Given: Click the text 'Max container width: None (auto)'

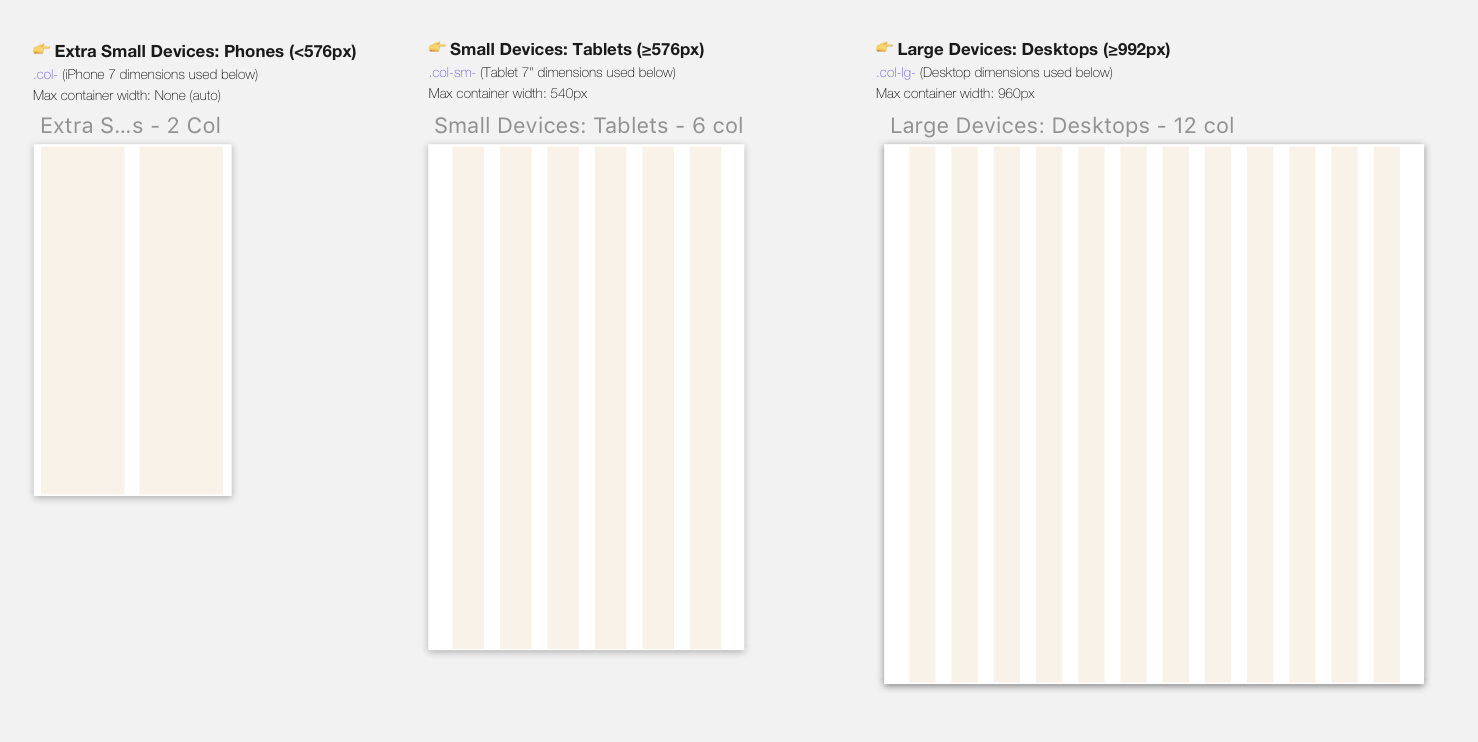Looking at the screenshot, I should pos(127,96).
